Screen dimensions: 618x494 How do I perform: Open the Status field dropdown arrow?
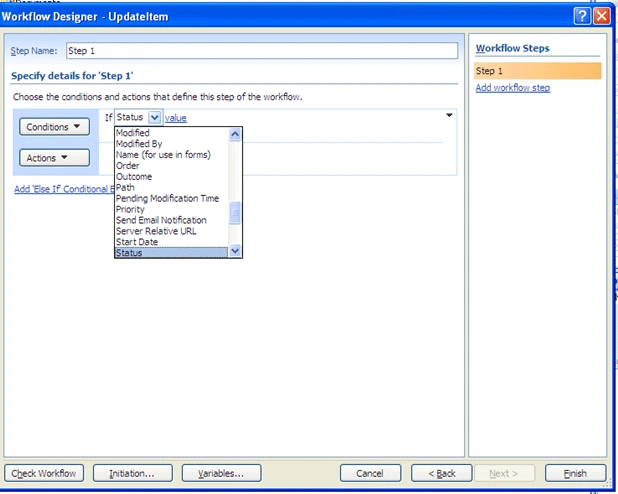tap(154, 117)
